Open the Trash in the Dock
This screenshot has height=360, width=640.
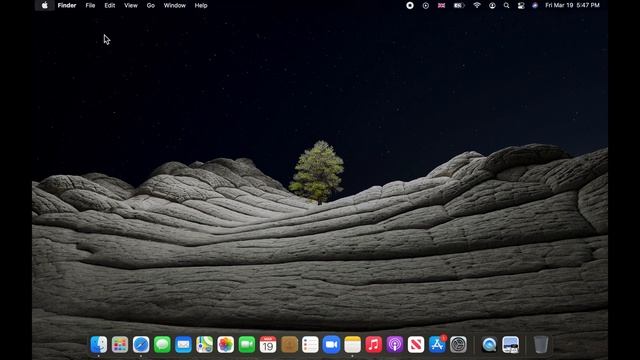tap(541, 344)
